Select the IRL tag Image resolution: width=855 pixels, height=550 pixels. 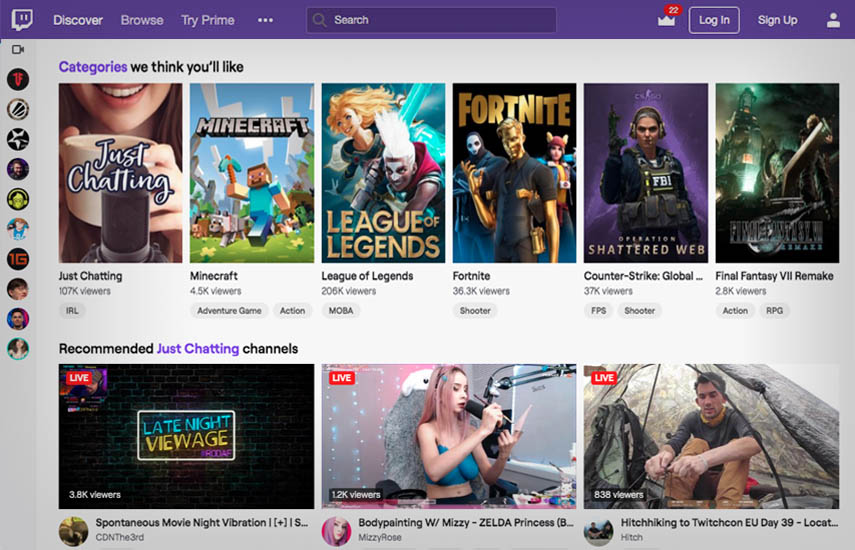[72, 311]
